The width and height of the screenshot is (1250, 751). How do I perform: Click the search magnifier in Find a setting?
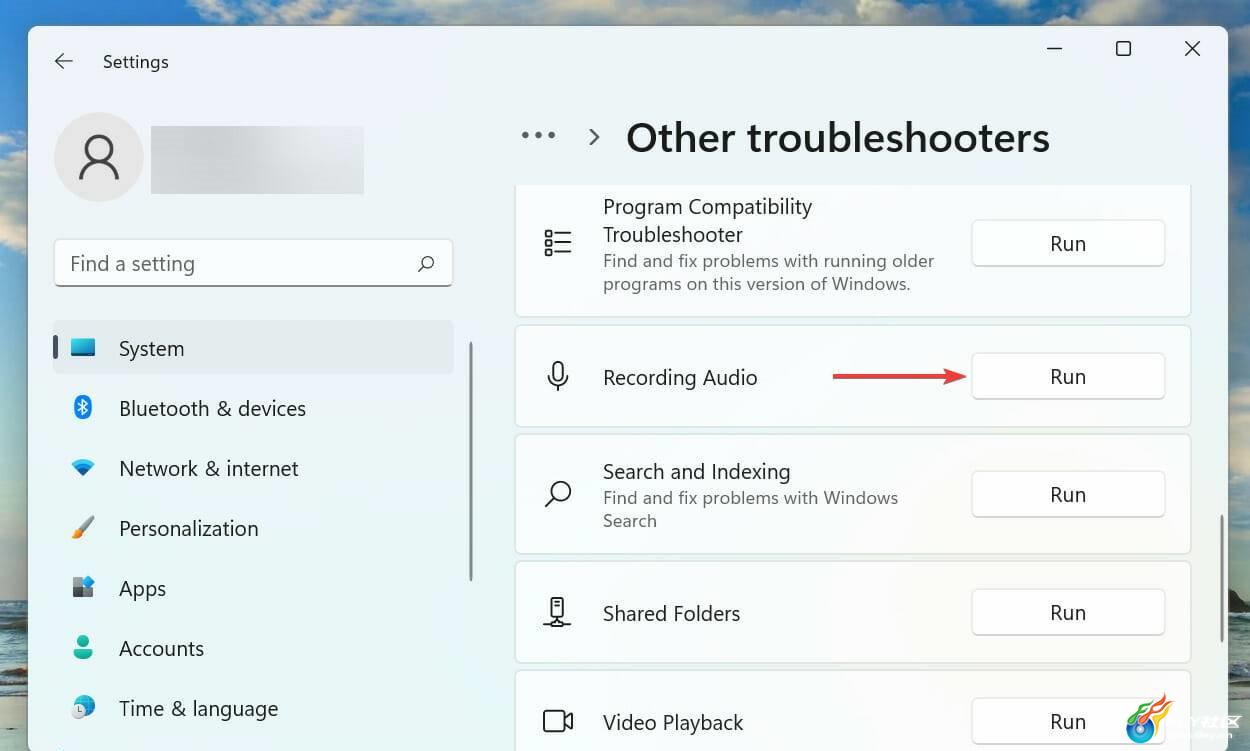click(426, 264)
